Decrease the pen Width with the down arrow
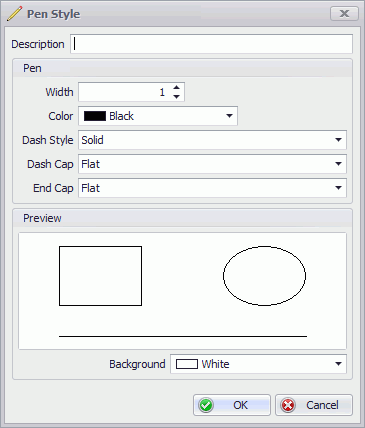Image resolution: width=365 pixels, height=428 pixels. click(x=177, y=97)
